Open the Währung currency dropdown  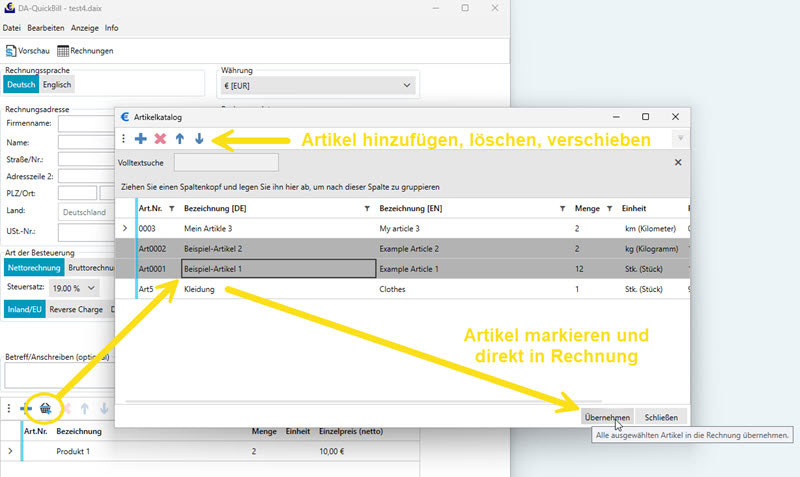[318, 86]
